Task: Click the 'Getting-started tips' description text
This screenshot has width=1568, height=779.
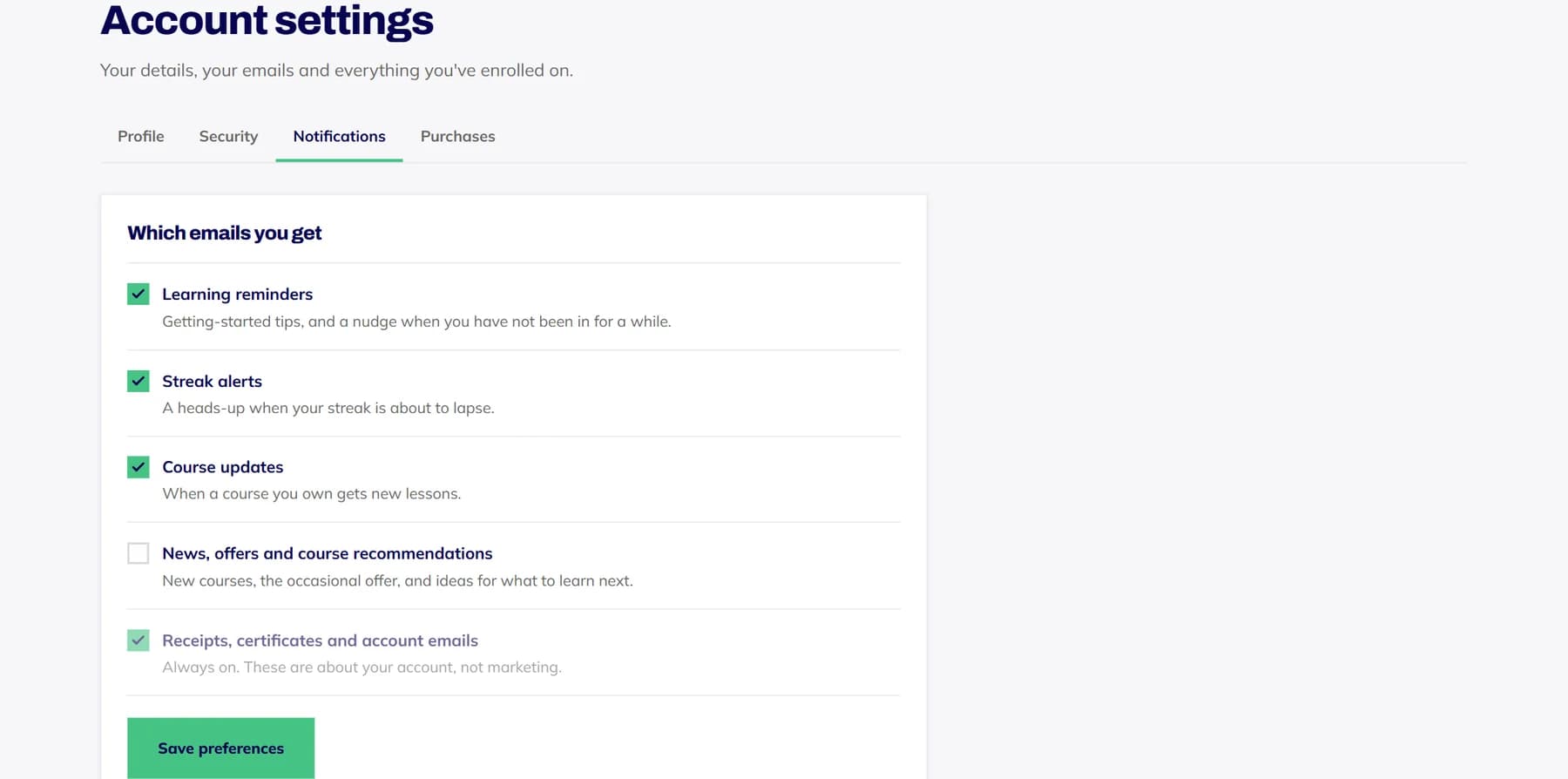Action: coord(416,322)
